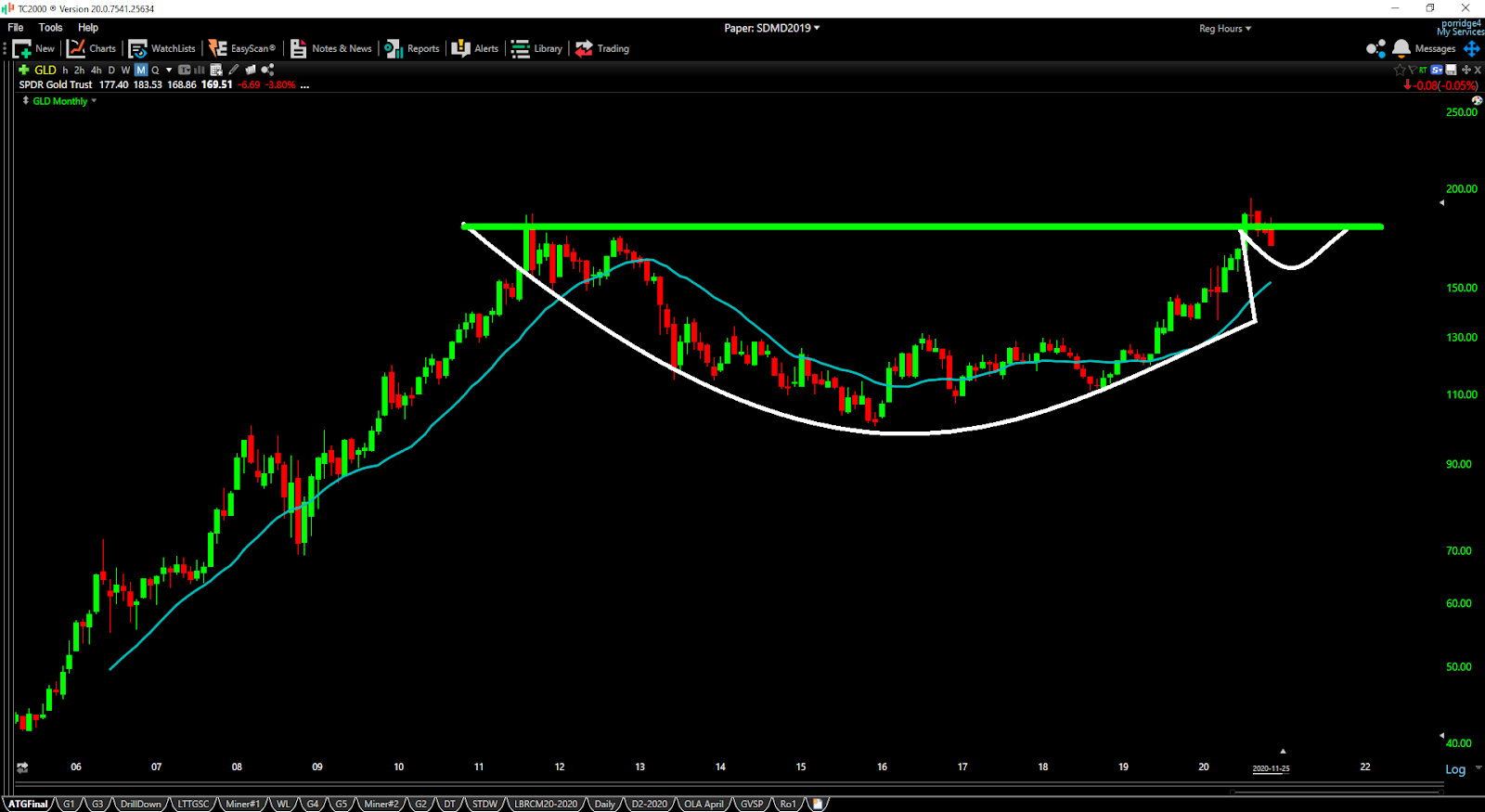
Task: Click the Alerts toolbar icon
Action: pyautogui.click(x=474, y=48)
